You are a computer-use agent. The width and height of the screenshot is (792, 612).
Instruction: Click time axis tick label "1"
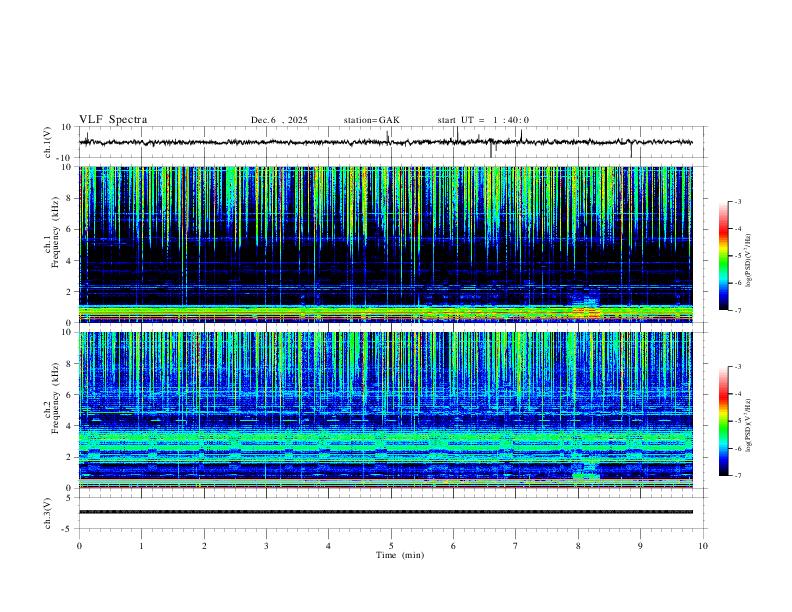pos(141,546)
